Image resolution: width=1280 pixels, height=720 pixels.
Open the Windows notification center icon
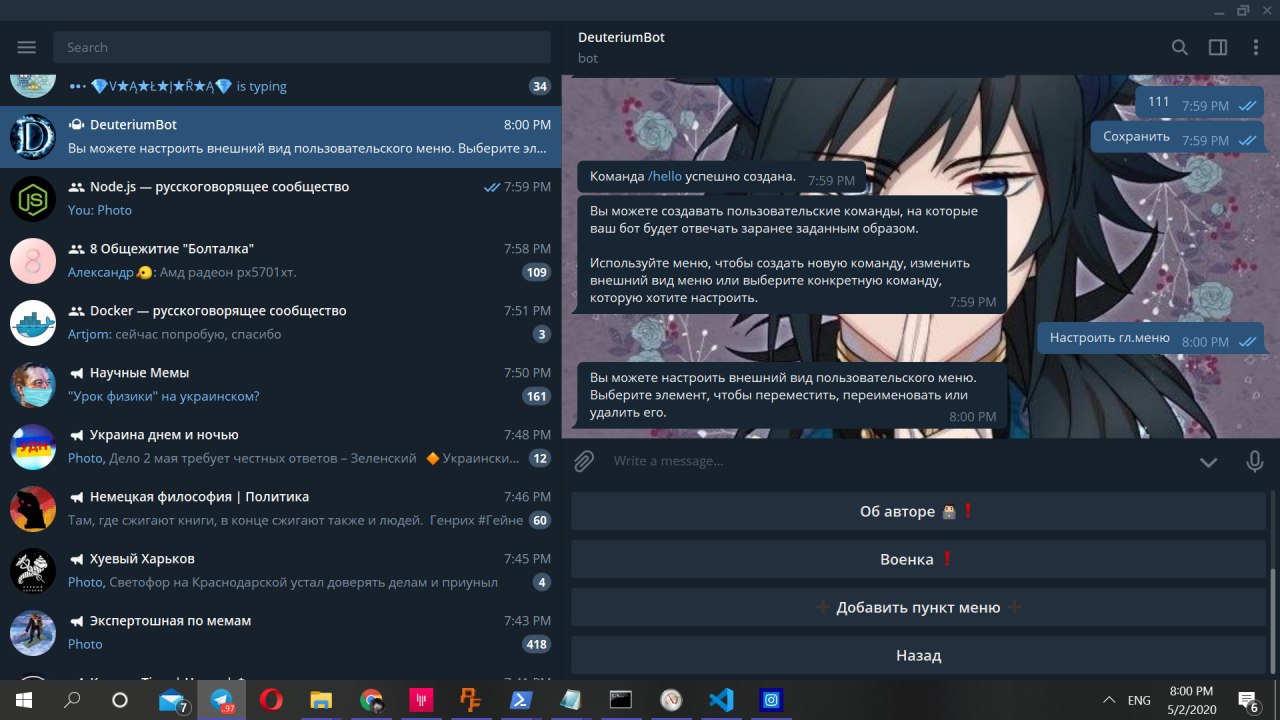coord(1249,700)
